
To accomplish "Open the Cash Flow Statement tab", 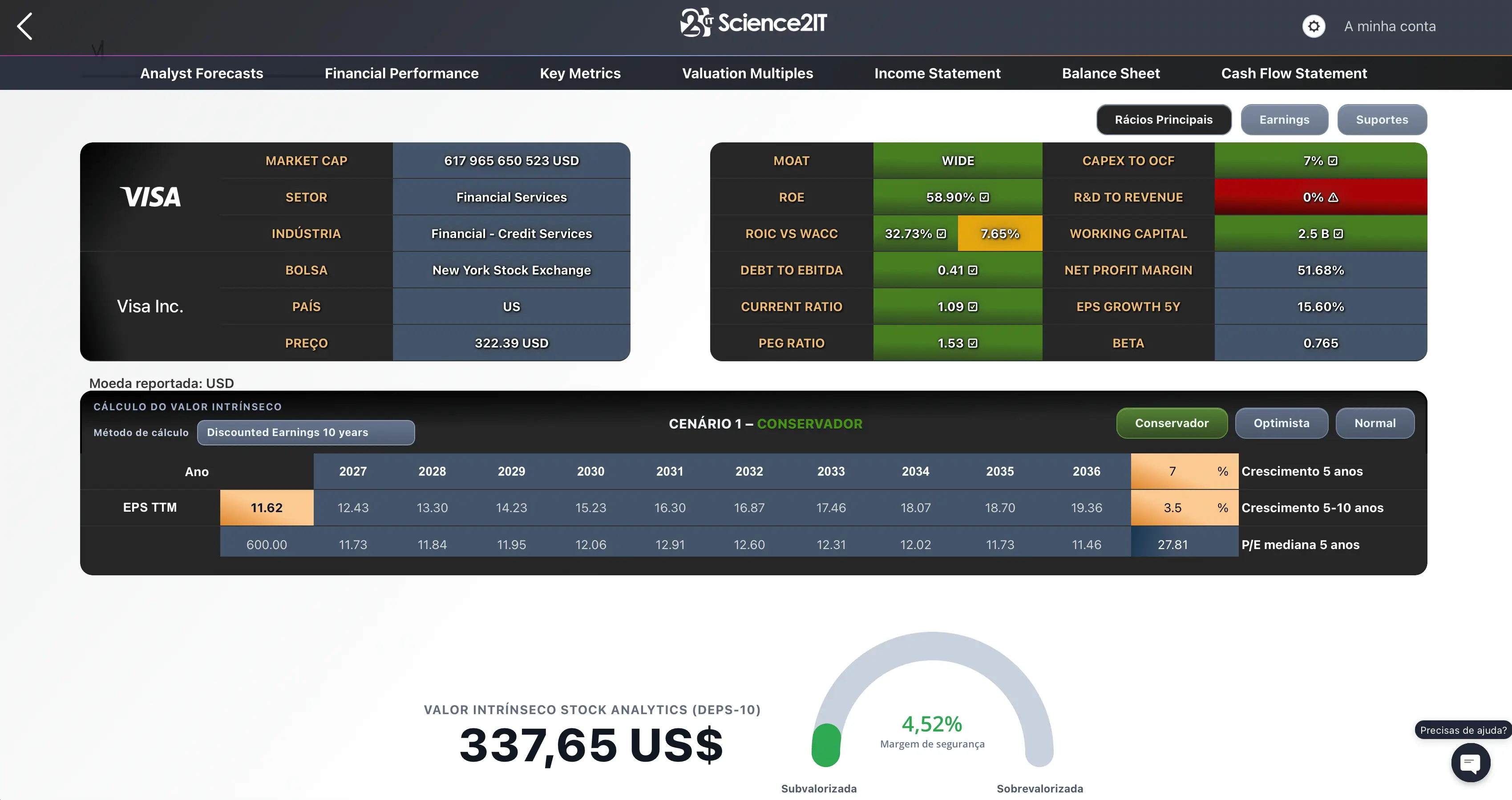I will pos(1294,73).
